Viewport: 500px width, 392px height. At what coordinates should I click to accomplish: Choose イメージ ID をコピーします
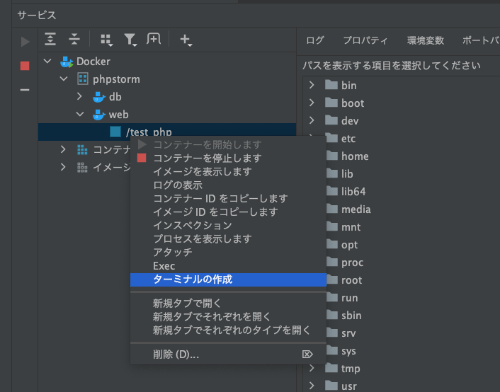pyautogui.click(x=228, y=212)
